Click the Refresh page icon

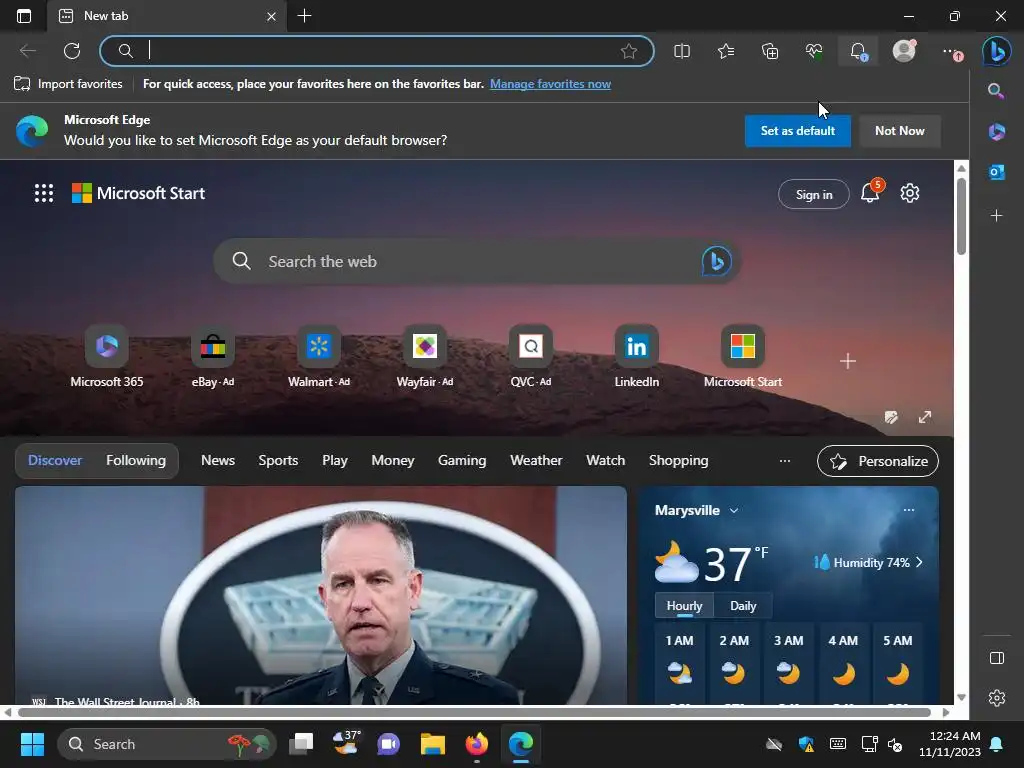point(72,51)
